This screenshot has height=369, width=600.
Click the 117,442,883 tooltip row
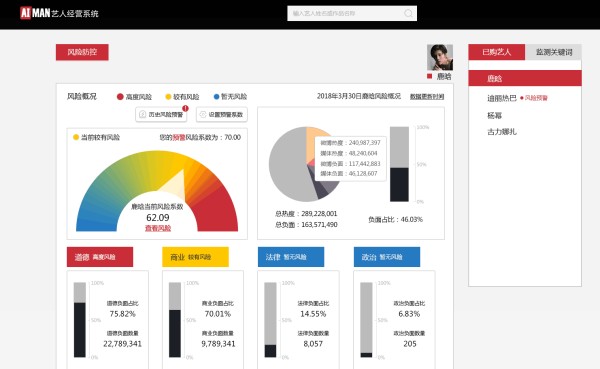point(351,163)
